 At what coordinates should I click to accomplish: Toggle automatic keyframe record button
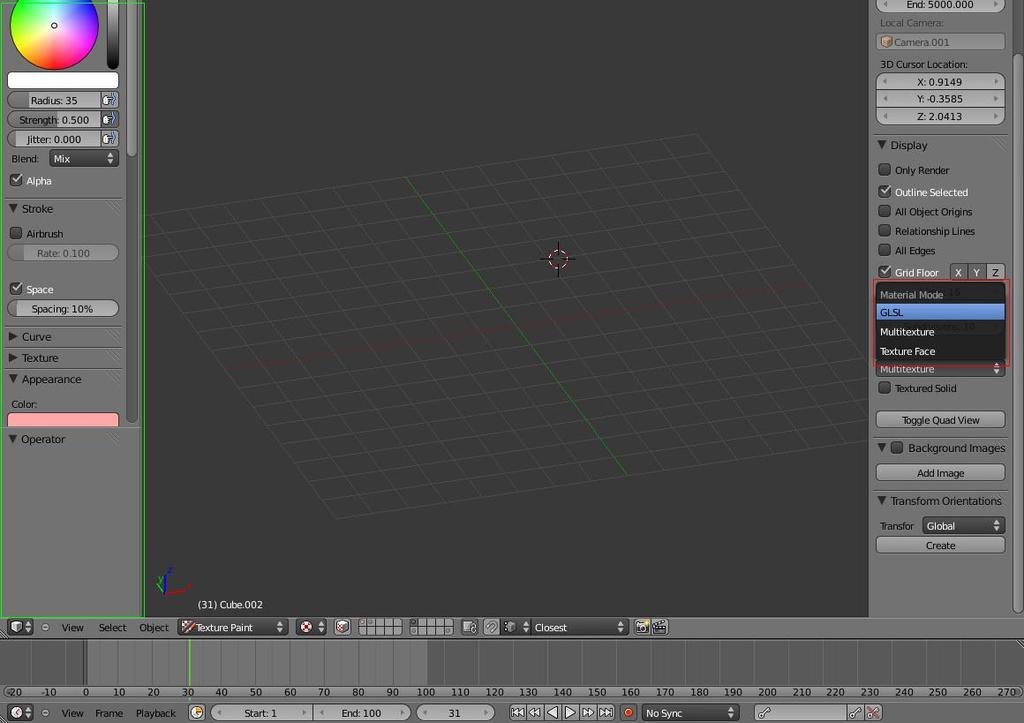coord(628,713)
